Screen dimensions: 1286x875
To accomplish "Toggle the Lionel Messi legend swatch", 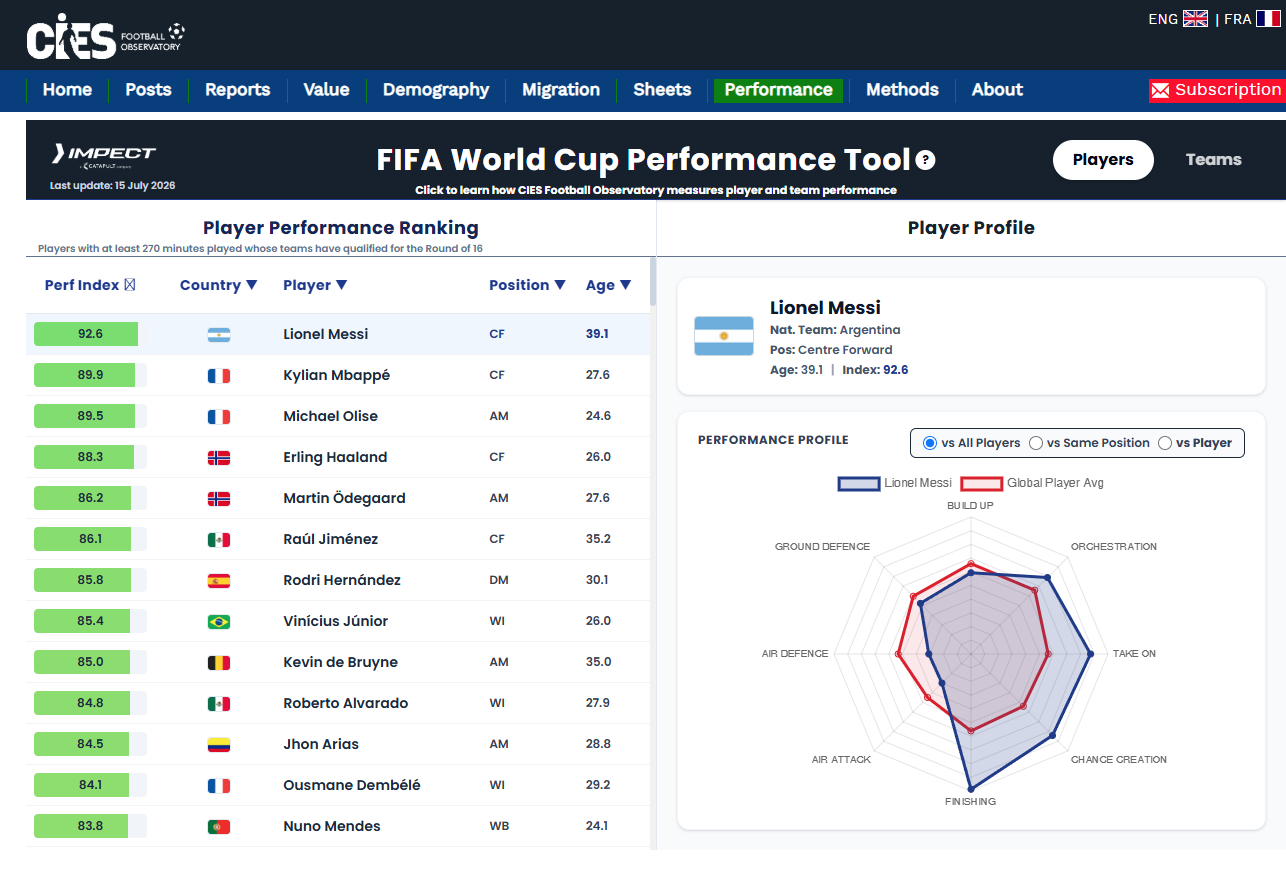I will (859, 483).
